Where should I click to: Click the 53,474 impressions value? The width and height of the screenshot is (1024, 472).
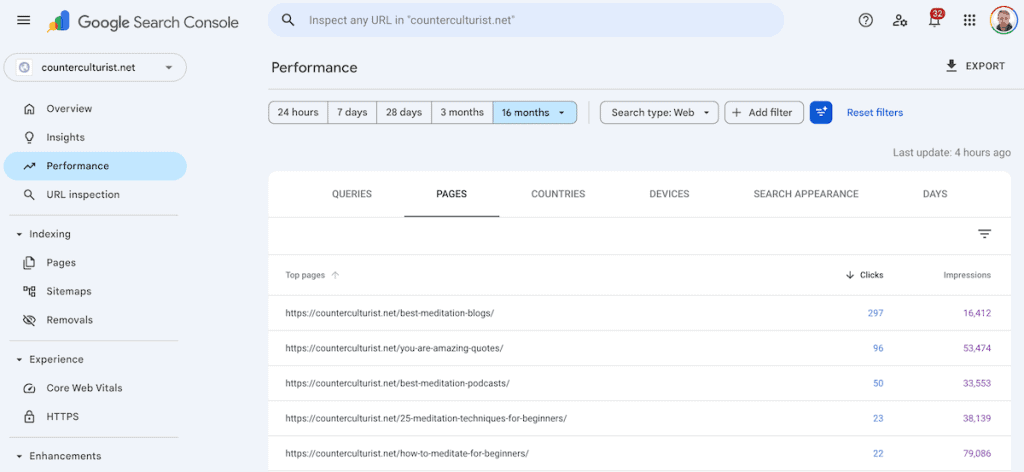coord(977,348)
